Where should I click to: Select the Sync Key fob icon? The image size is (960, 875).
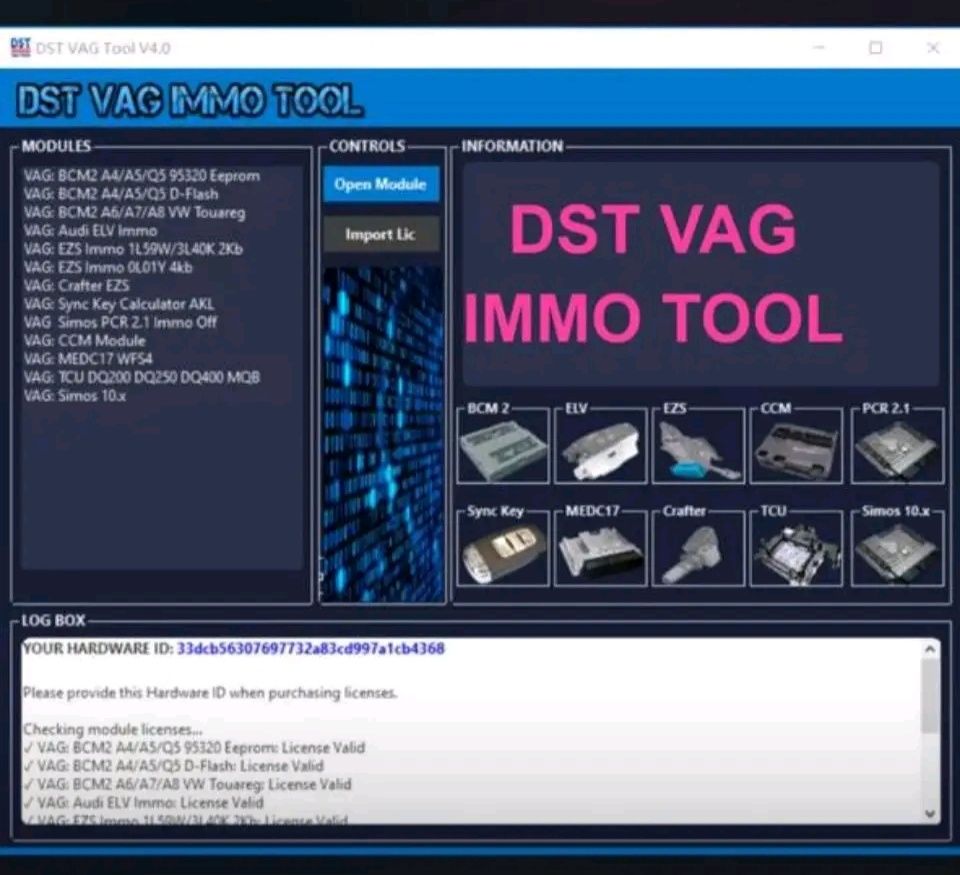click(x=503, y=552)
